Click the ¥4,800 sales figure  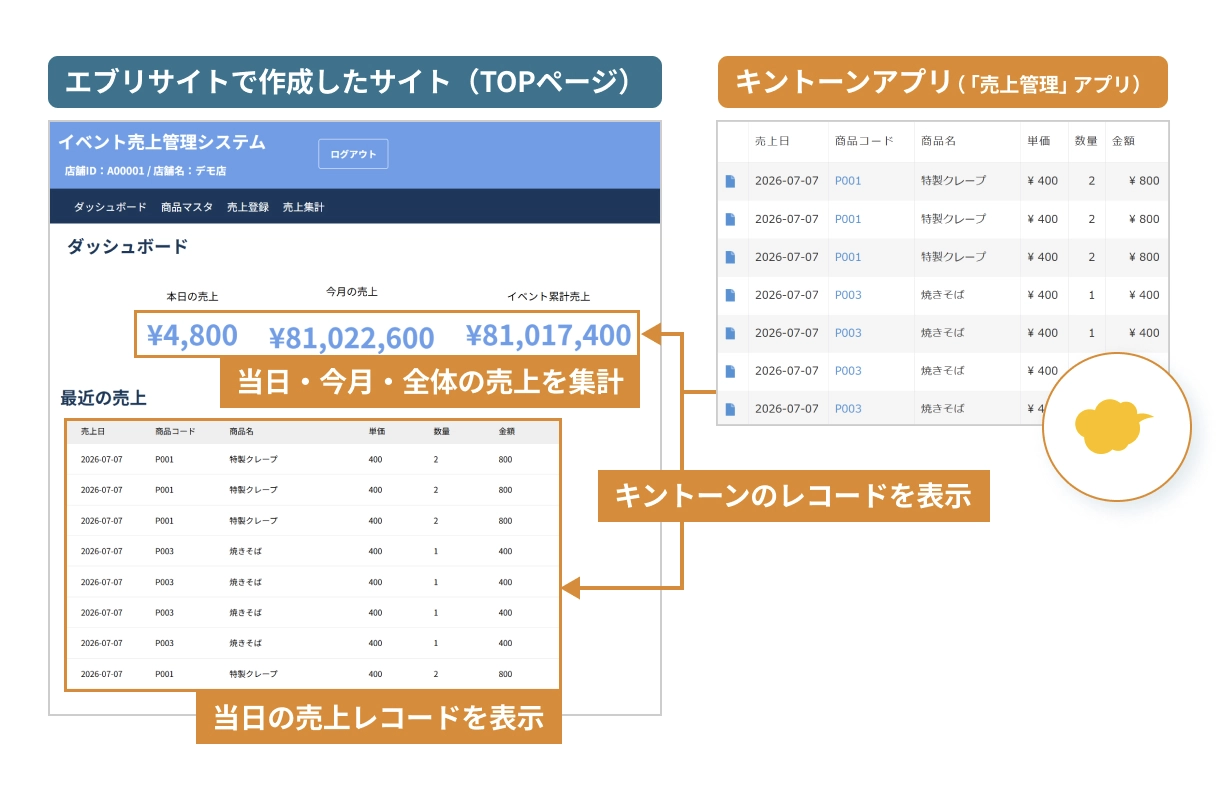click(x=192, y=335)
